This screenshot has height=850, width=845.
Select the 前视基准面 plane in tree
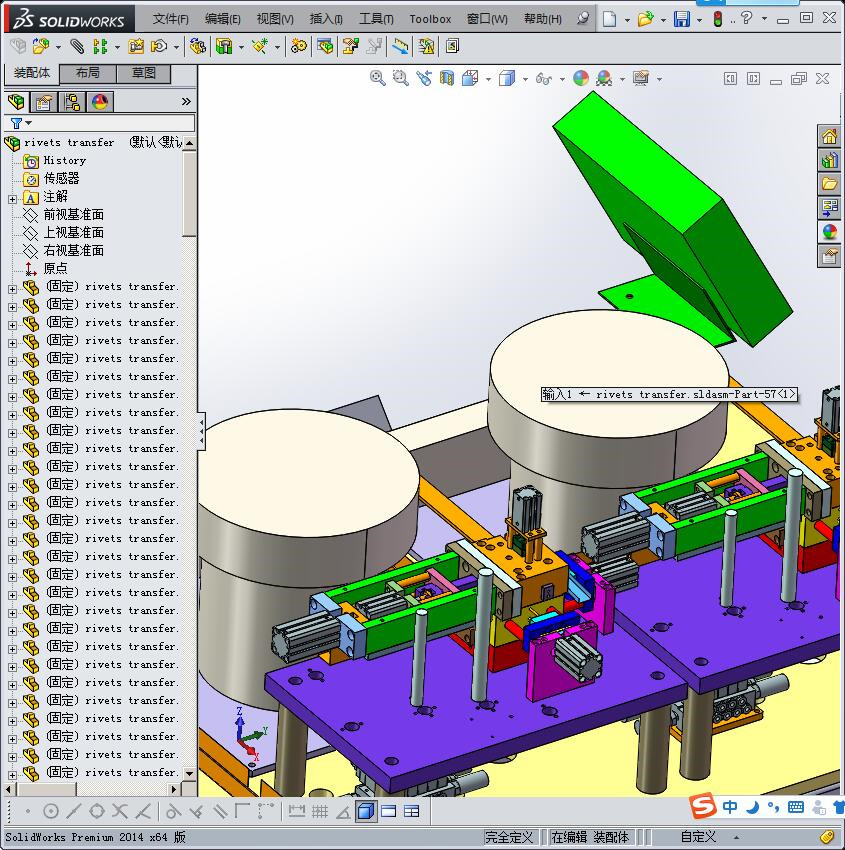[x=73, y=215]
